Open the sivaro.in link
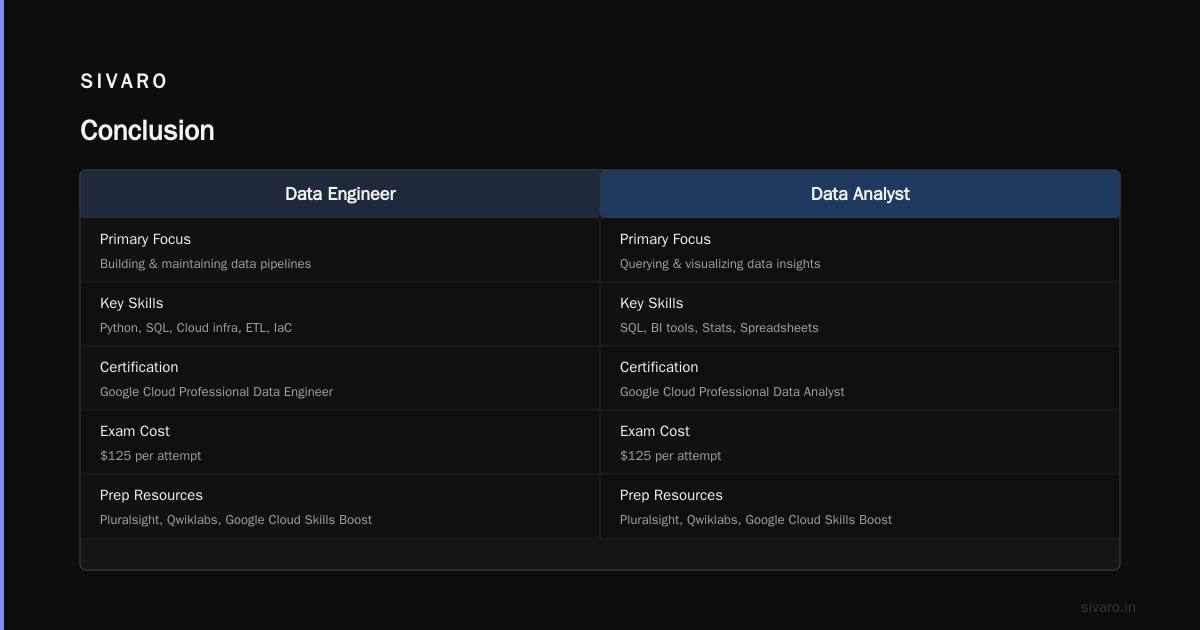This screenshot has width=1200, height=630. point(1108,607)
